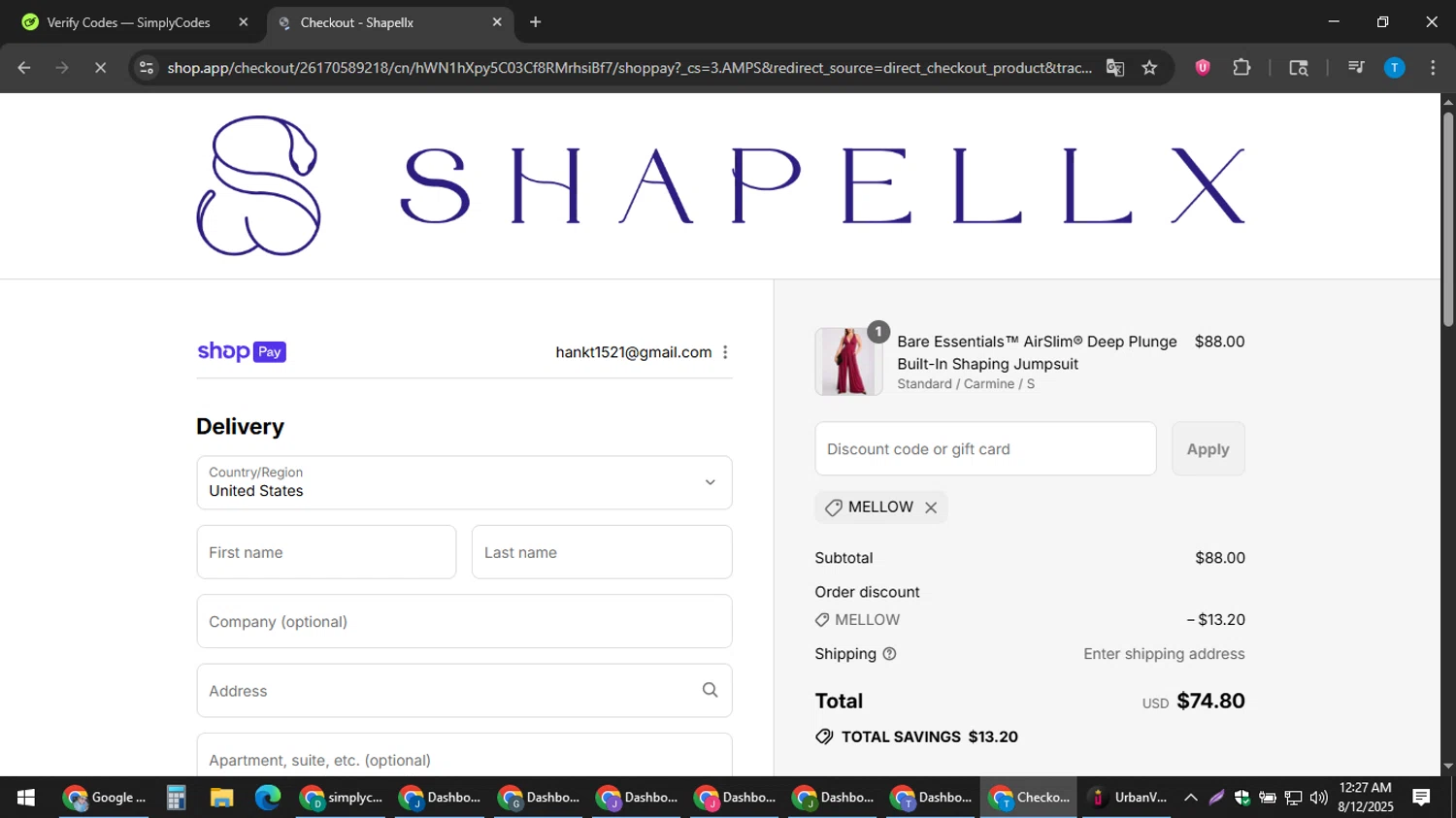Translate this page icon
The image size is (1456, 818).
[x=1114, y=67]
